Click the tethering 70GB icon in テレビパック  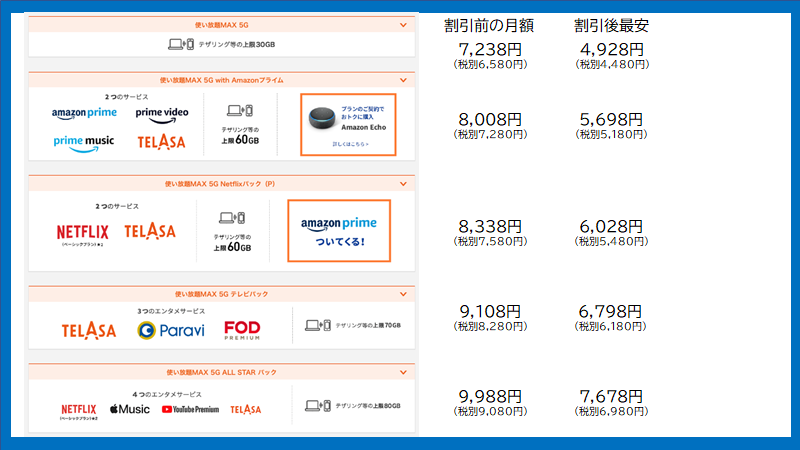(318, 325)
